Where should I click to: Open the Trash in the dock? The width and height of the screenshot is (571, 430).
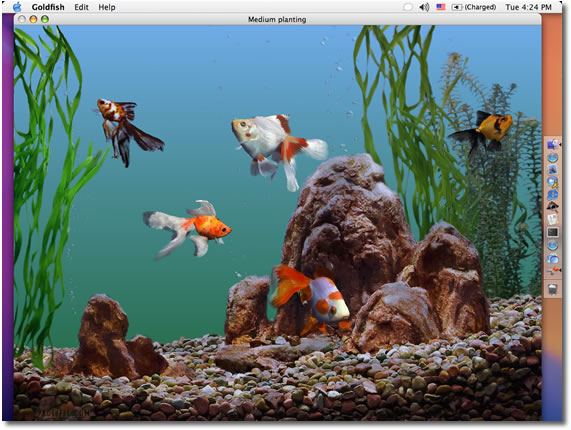click(553, 289)
